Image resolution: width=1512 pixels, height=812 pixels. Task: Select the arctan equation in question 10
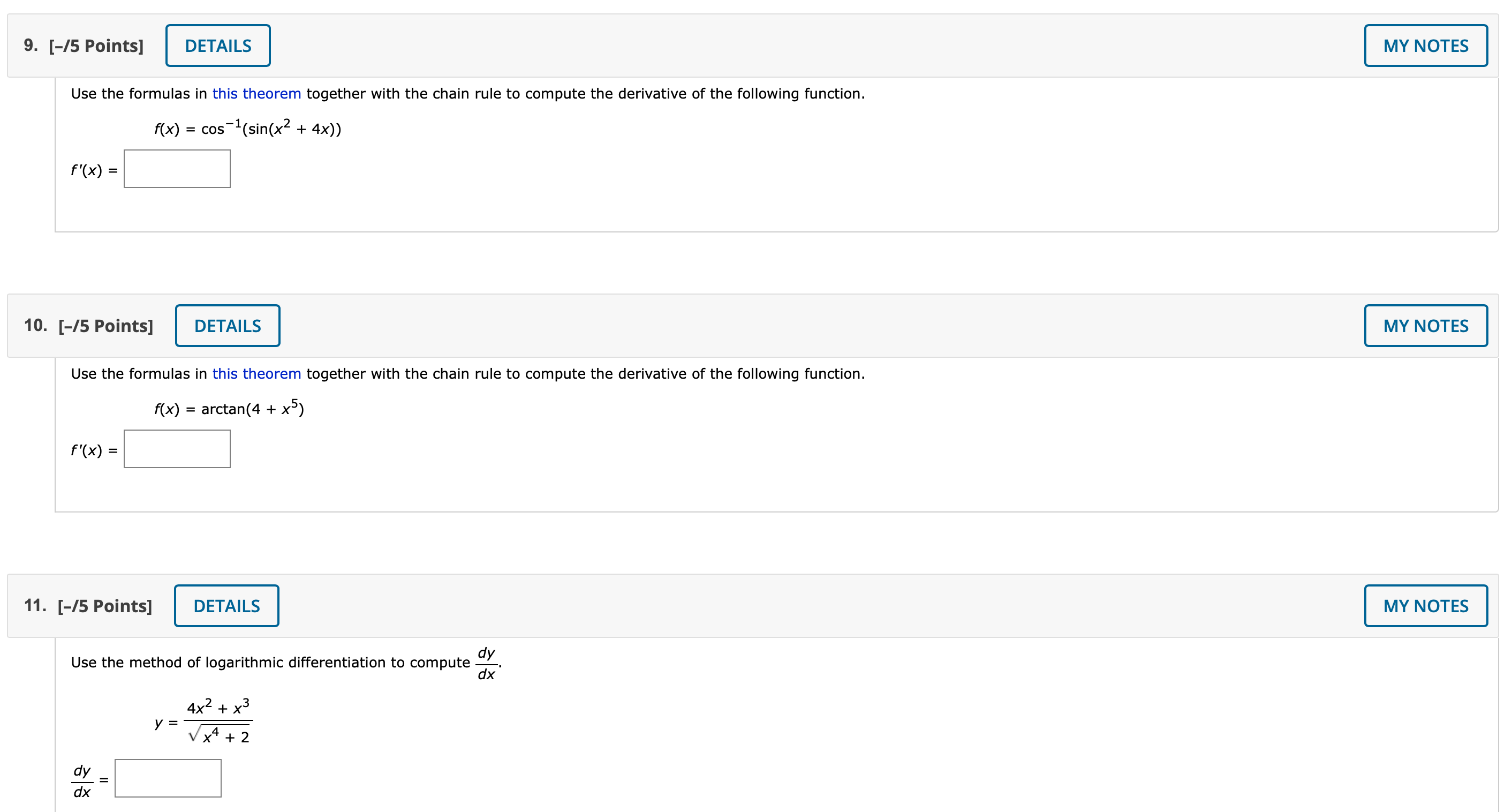click(x=228, y=409)
